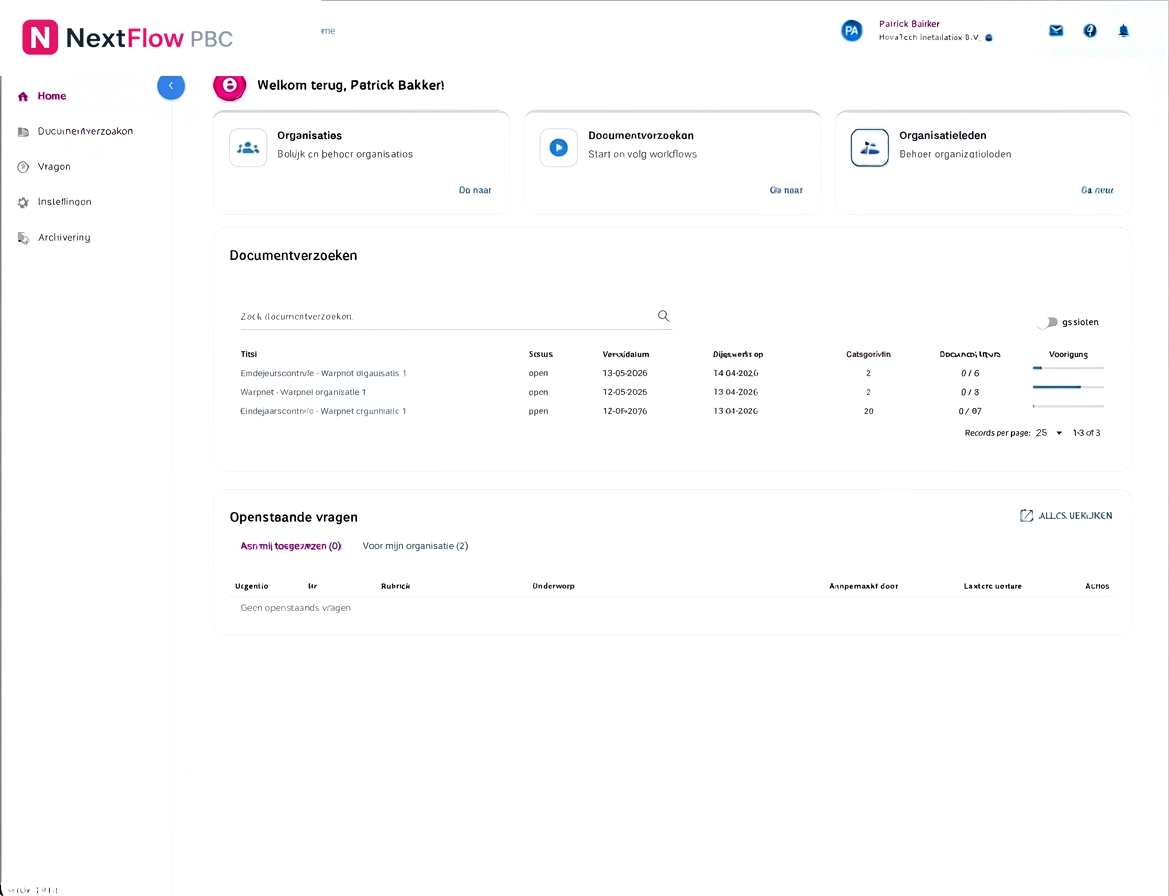Sort by the Titel column header
Screen dimensions: 1169x896
[248, 354]
